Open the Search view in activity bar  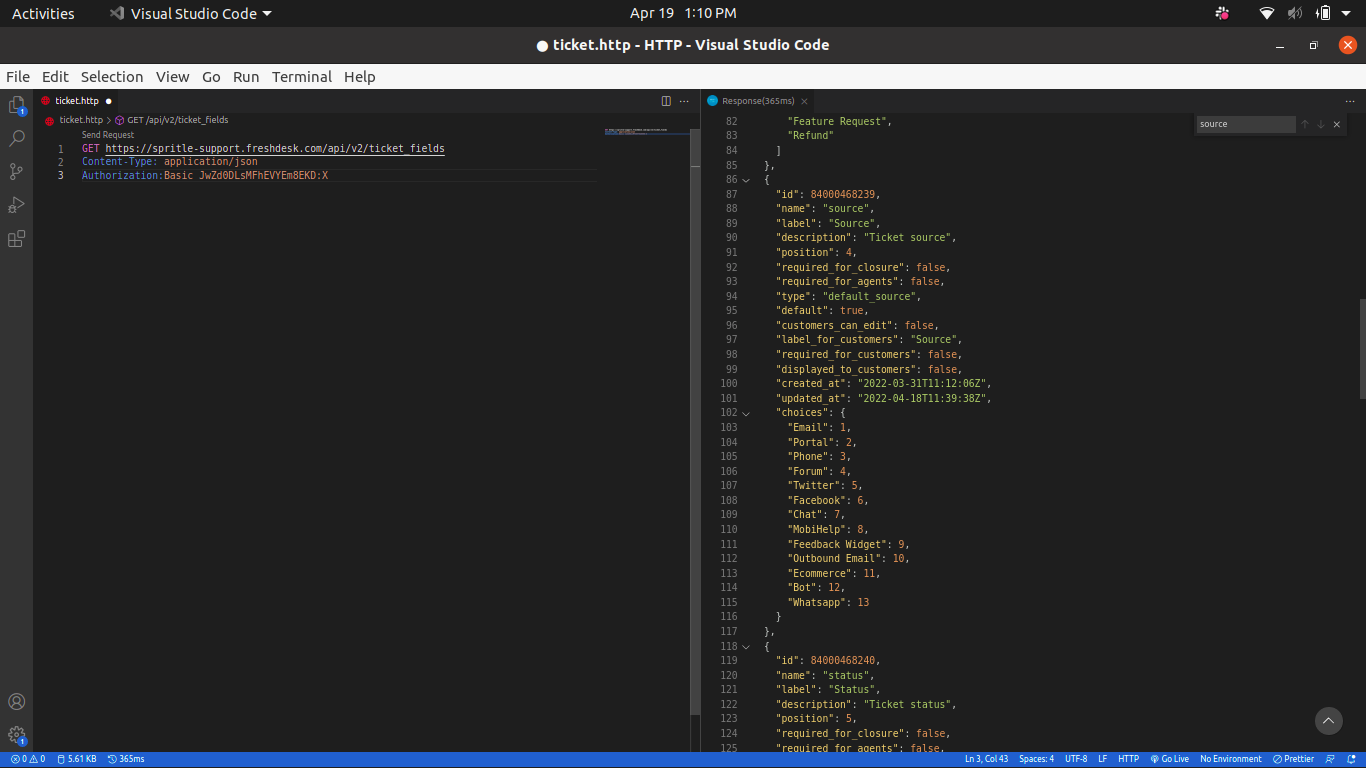(16, 138)
